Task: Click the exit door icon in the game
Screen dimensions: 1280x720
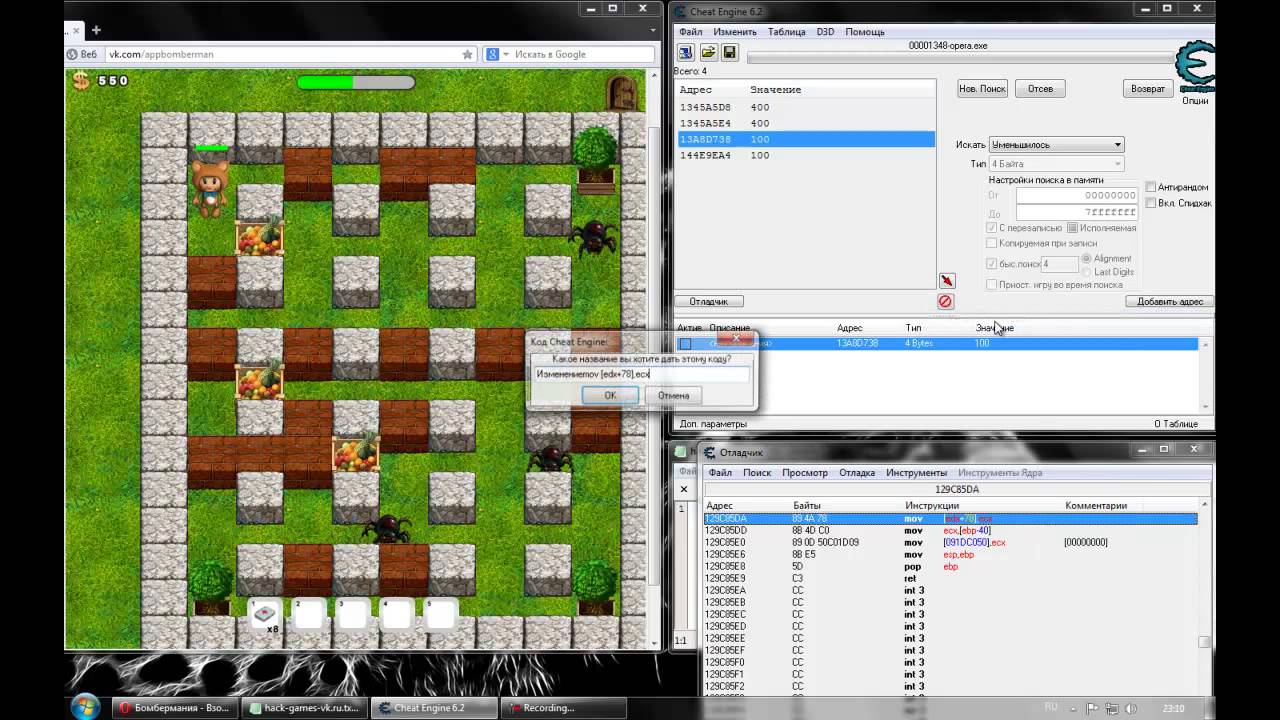Action: coord(622,93)
